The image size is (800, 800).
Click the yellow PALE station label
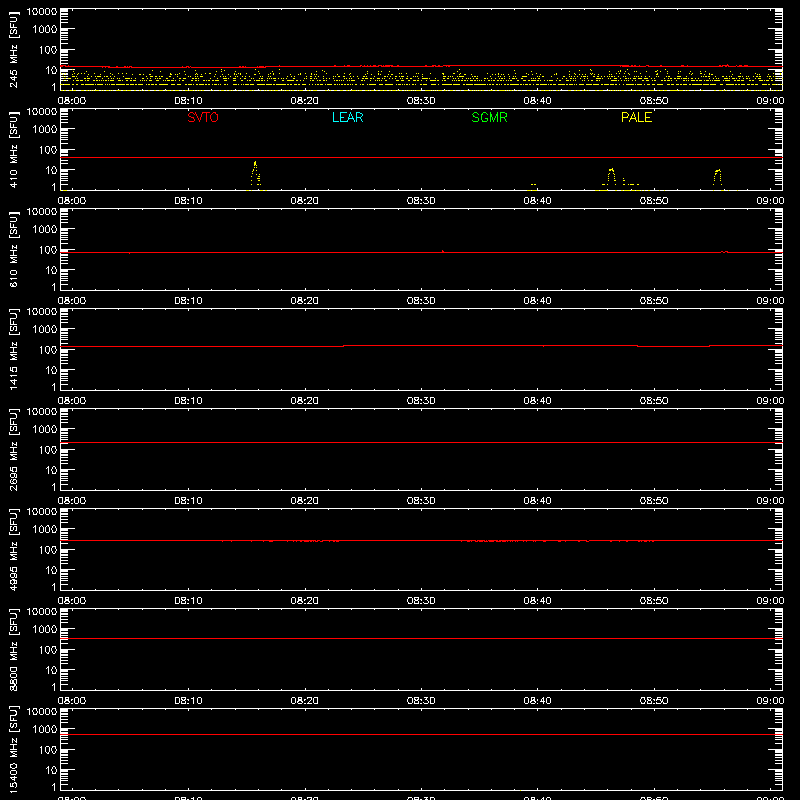tap(636, 117)
